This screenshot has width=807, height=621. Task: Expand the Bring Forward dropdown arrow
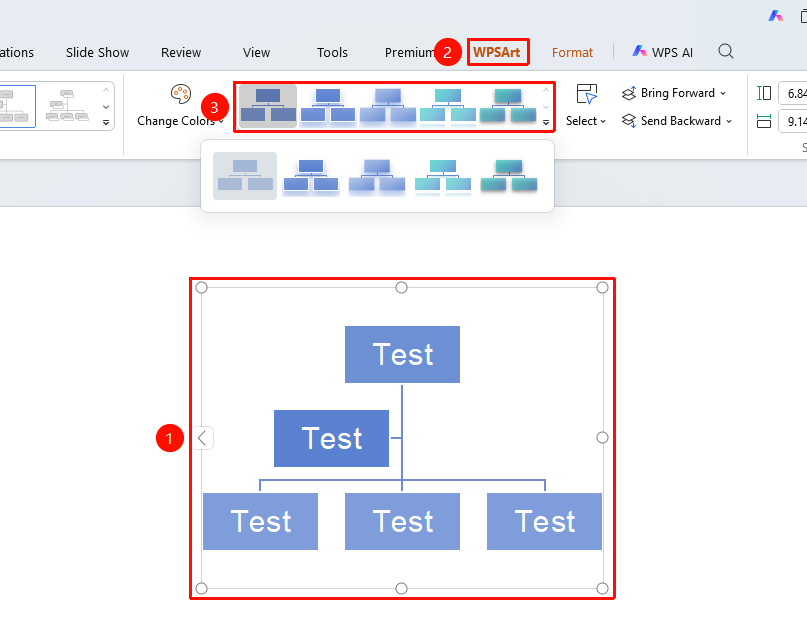point(723,94)
